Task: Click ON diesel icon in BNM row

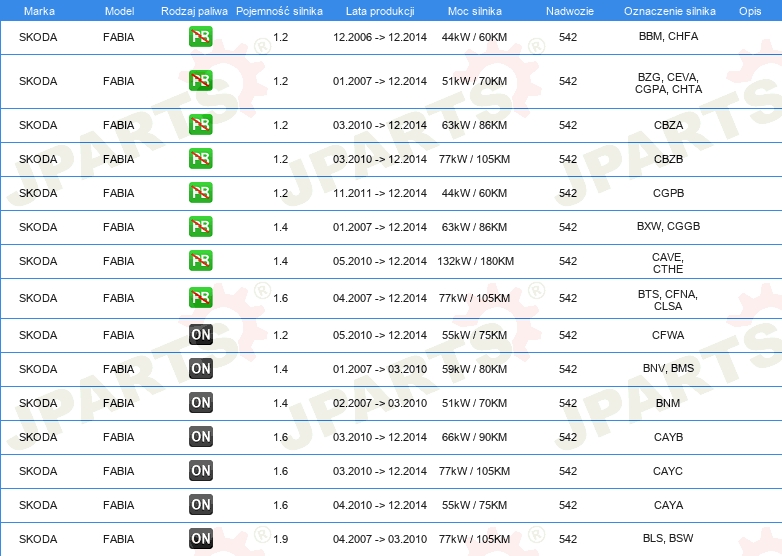Action: 201,402
